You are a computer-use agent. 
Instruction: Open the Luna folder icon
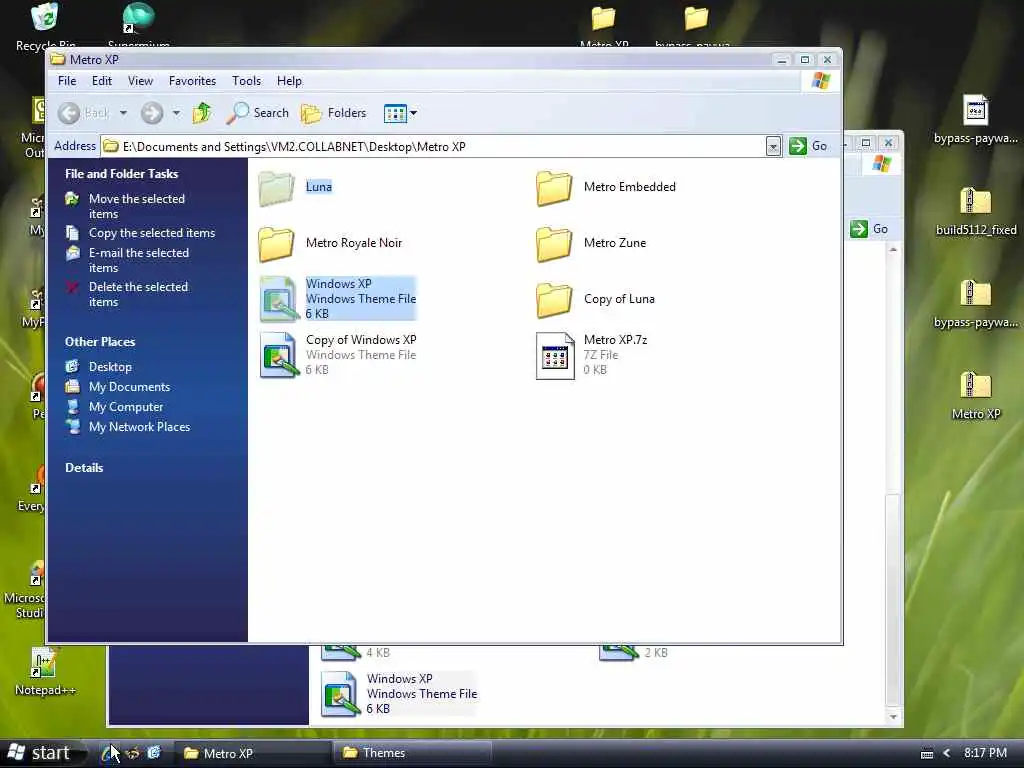276,188
